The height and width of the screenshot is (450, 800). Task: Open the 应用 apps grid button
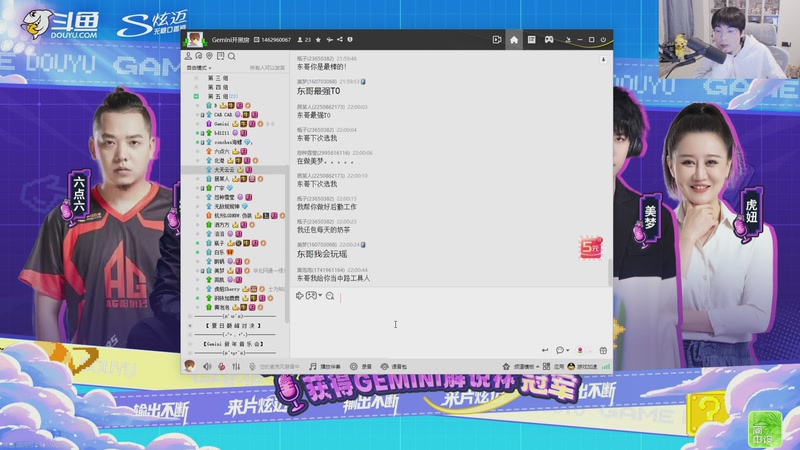(554, 366)
